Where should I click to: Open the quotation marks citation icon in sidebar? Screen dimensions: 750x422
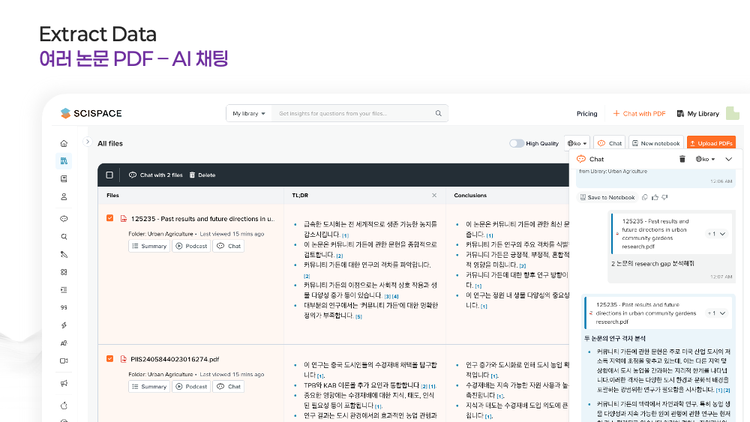64,308
